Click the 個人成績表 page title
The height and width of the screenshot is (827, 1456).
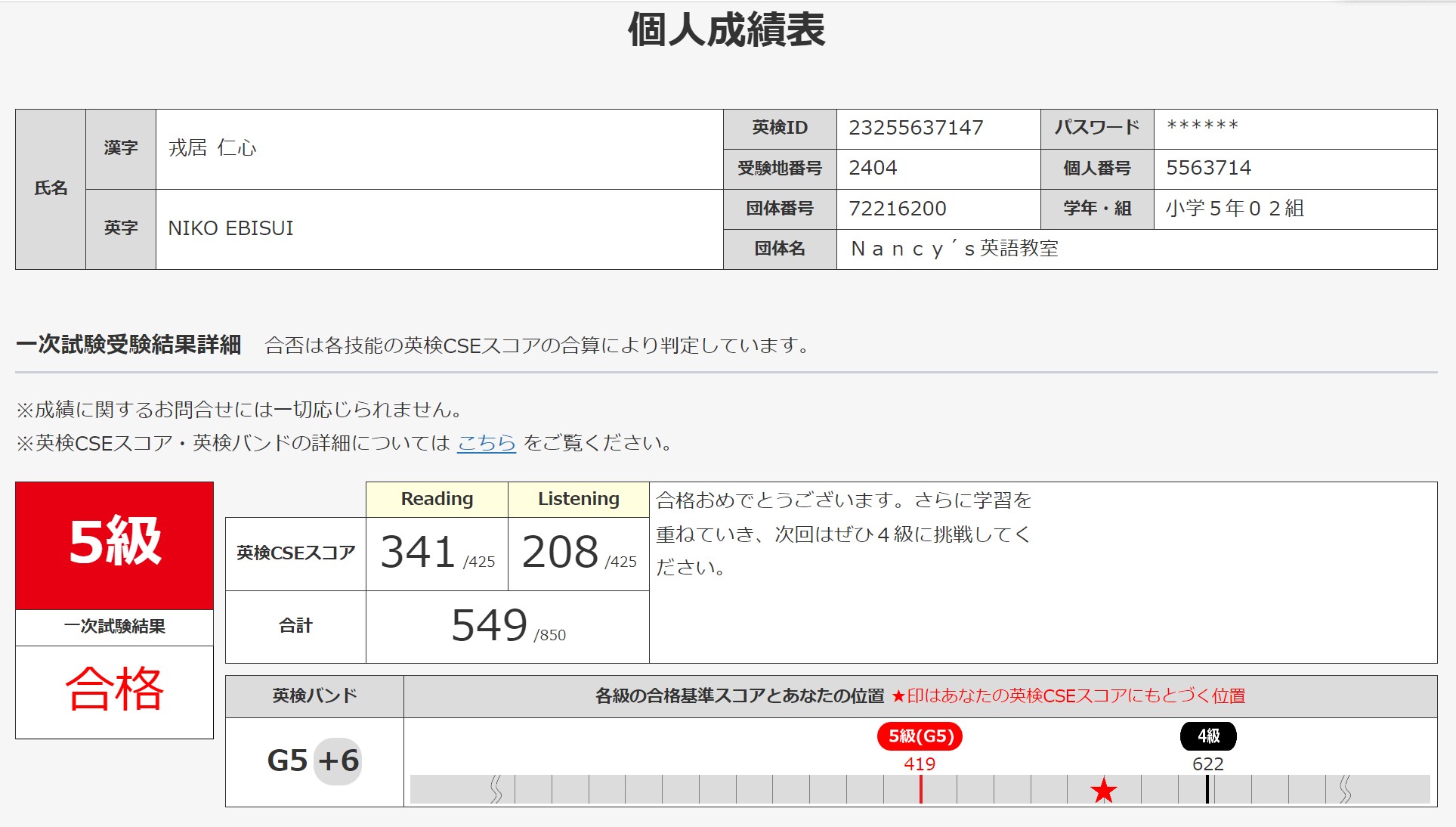pyautogui.click(x=727, y=30)
